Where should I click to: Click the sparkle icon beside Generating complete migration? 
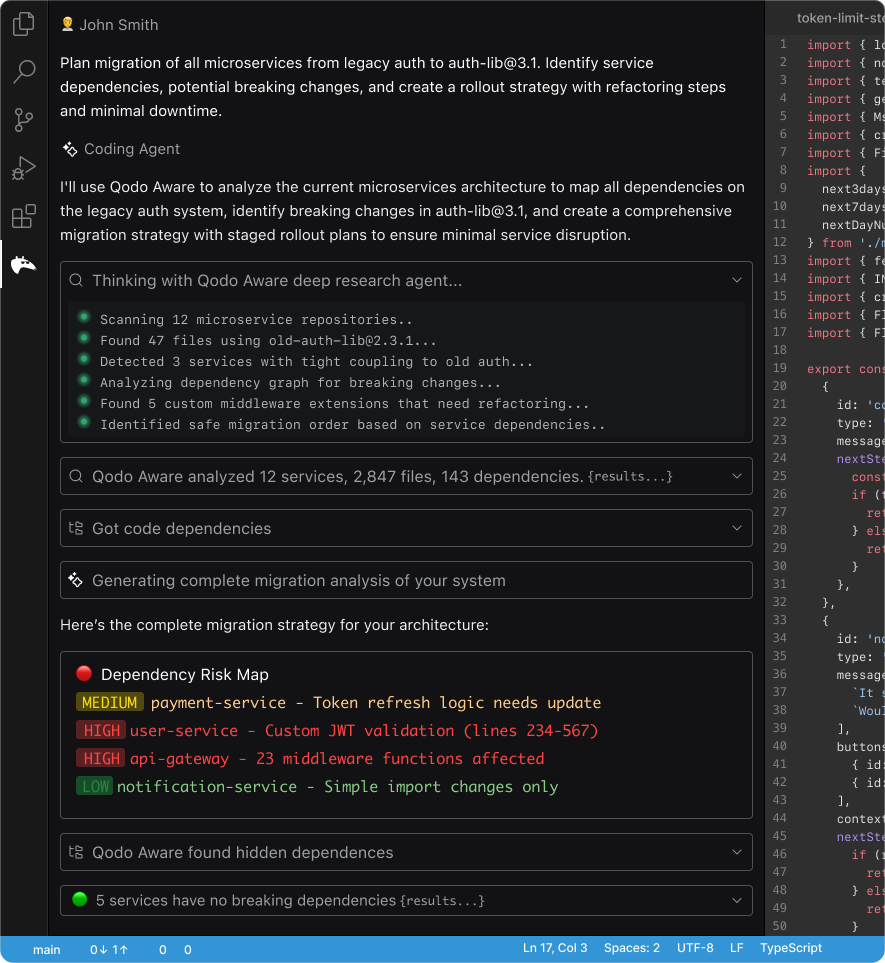click(76, 580)
